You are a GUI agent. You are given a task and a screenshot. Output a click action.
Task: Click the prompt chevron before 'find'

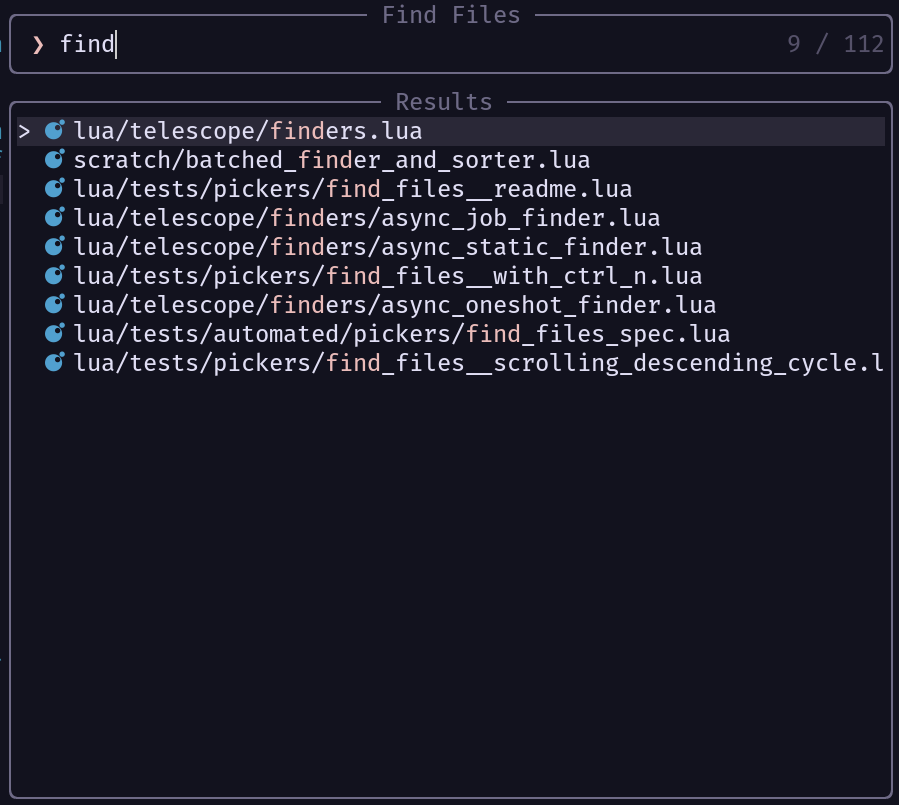point(38,45)
